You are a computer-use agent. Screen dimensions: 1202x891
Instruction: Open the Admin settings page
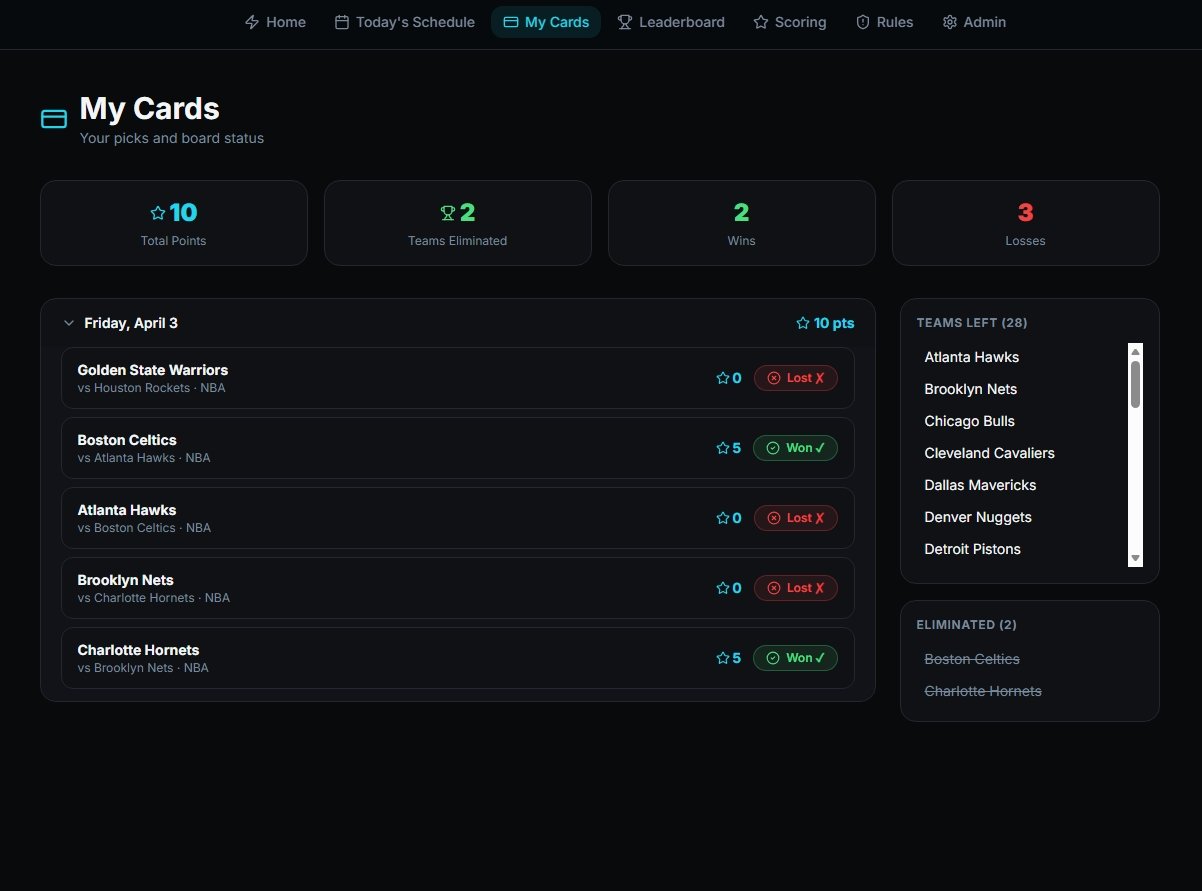[973, 22]
